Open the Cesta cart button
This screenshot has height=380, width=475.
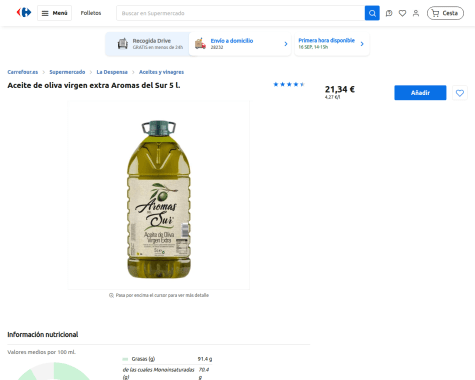tap(445, 13)
